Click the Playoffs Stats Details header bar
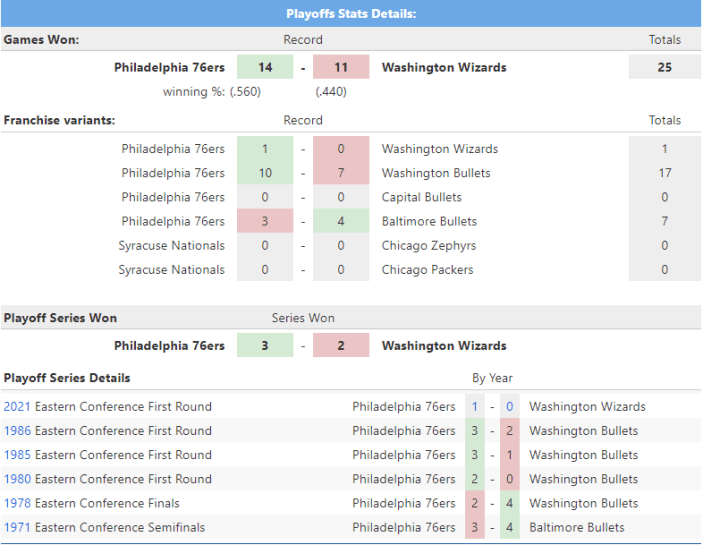703x545 pixels. pos(351,14)
